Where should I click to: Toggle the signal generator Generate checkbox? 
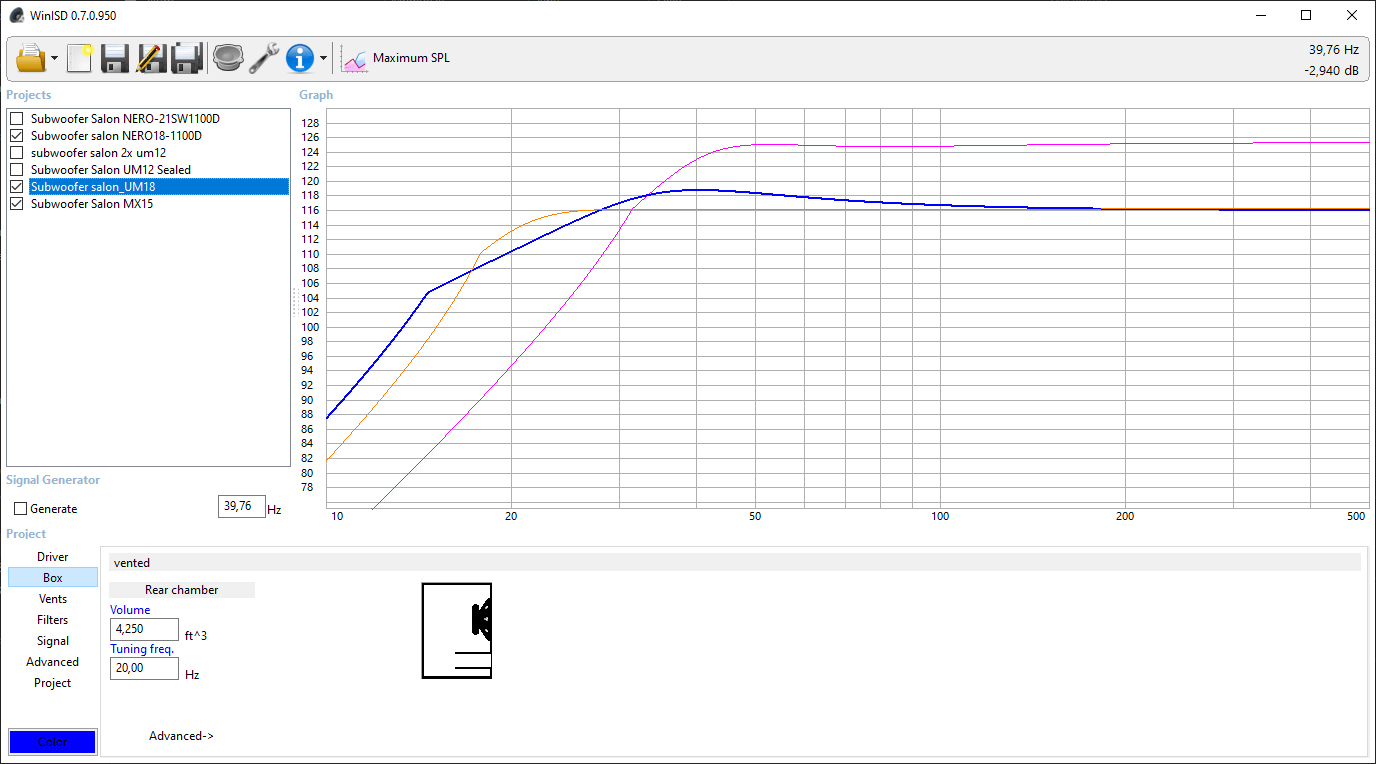click(20, 509)
